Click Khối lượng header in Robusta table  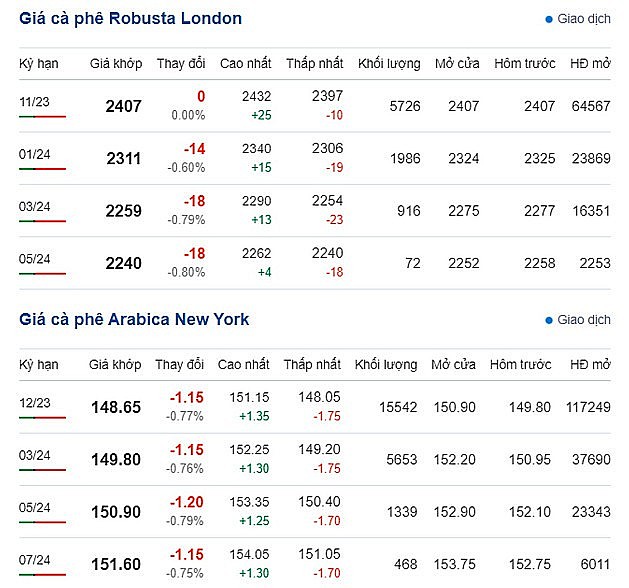(389, 64)
